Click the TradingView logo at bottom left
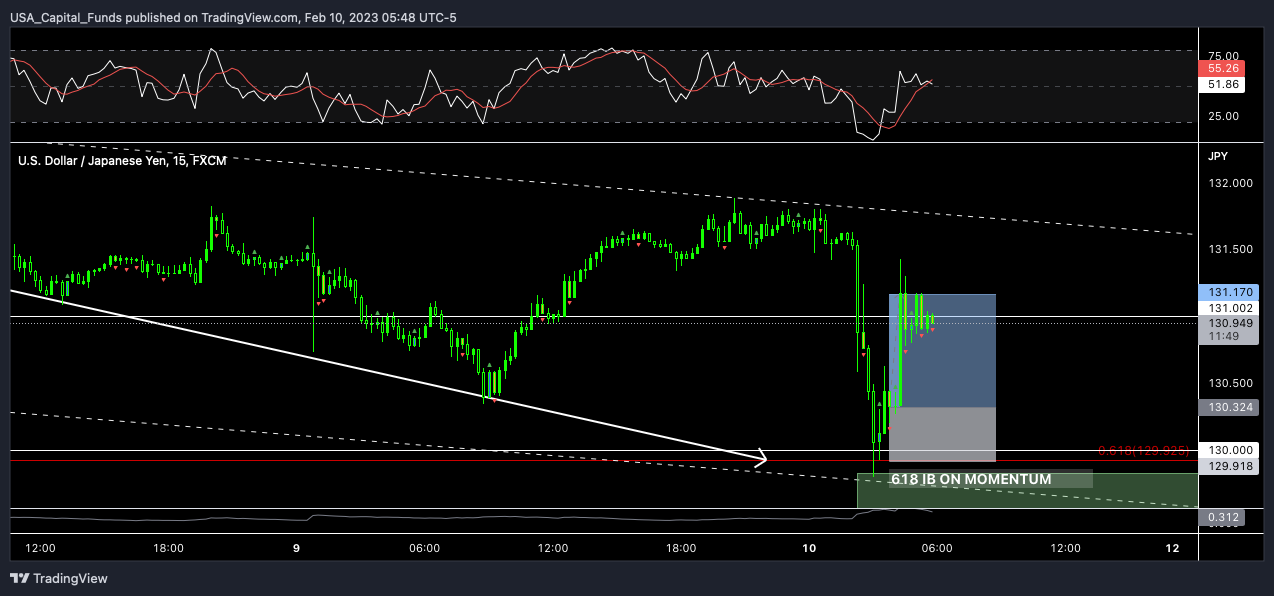 [x=59, y=578]
